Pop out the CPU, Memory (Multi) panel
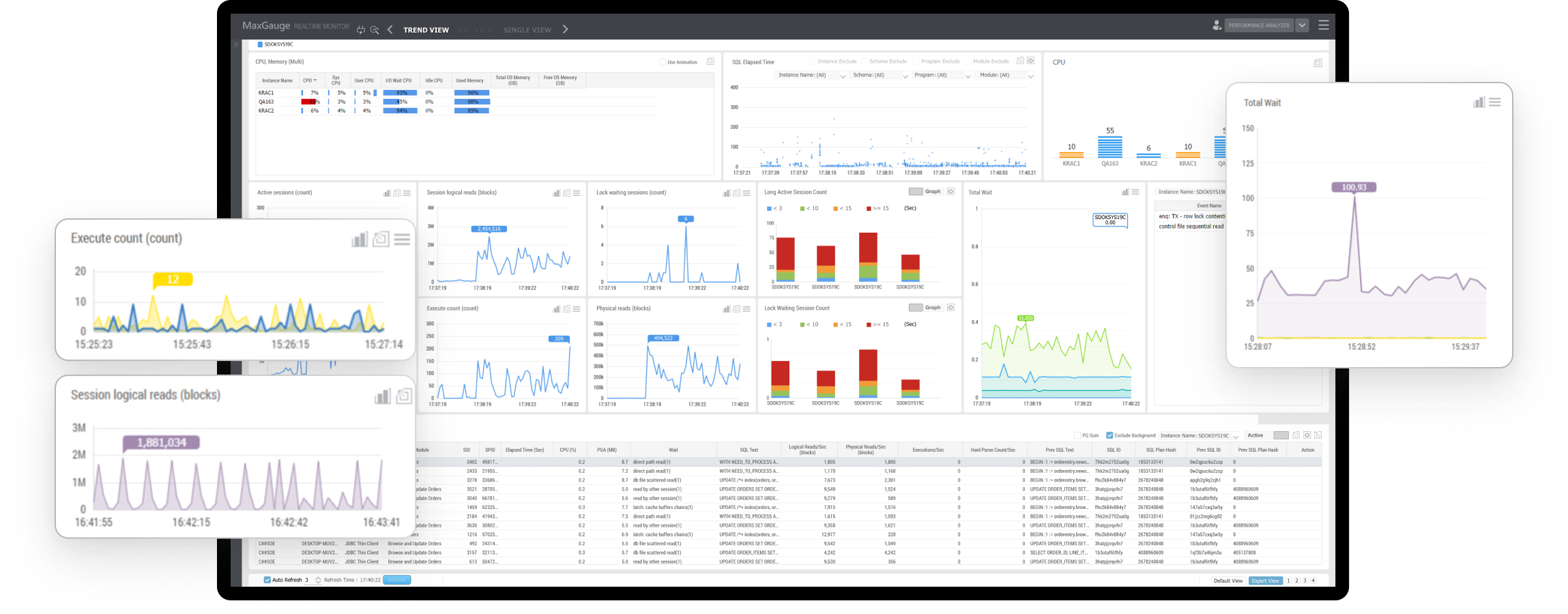 click(x=710, y=61)
